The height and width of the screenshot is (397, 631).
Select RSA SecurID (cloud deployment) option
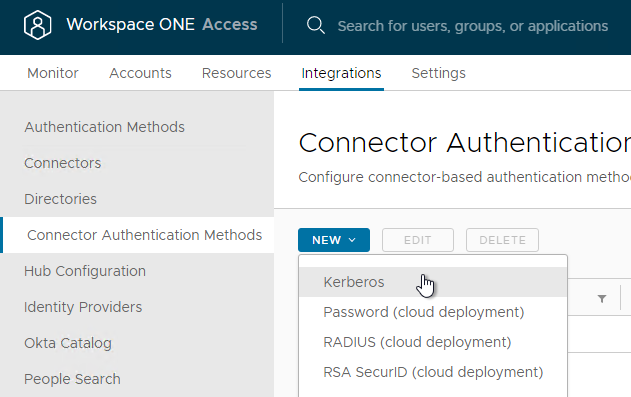click(x=433, y=372)
